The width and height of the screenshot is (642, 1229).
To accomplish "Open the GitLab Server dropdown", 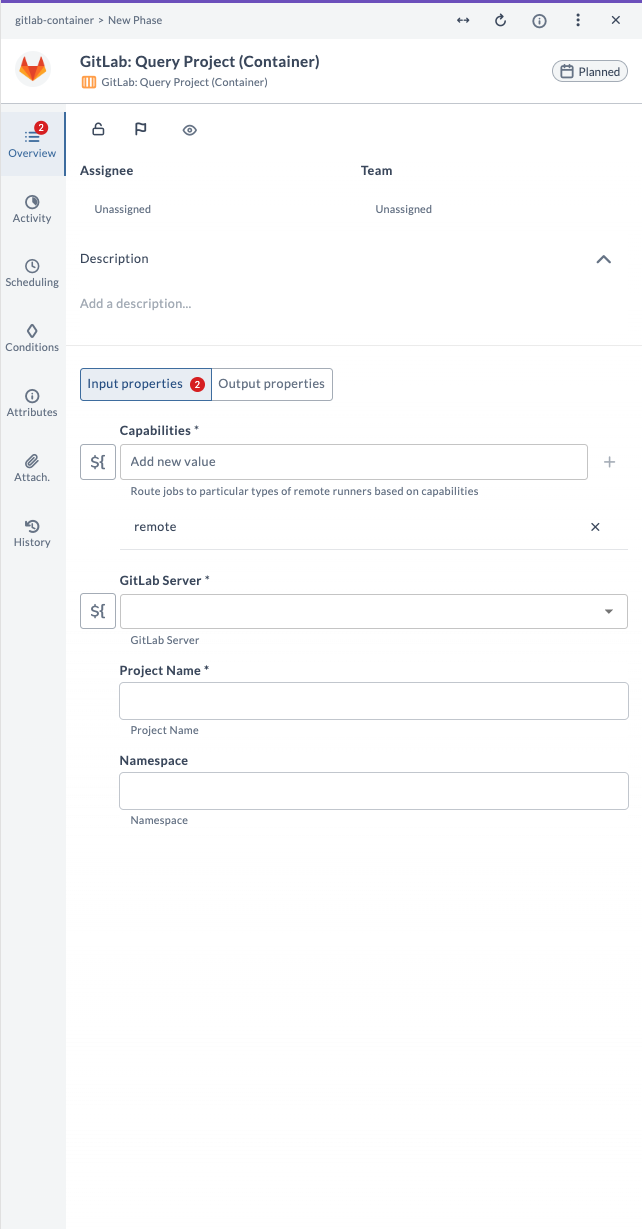I will coord(374,611).
